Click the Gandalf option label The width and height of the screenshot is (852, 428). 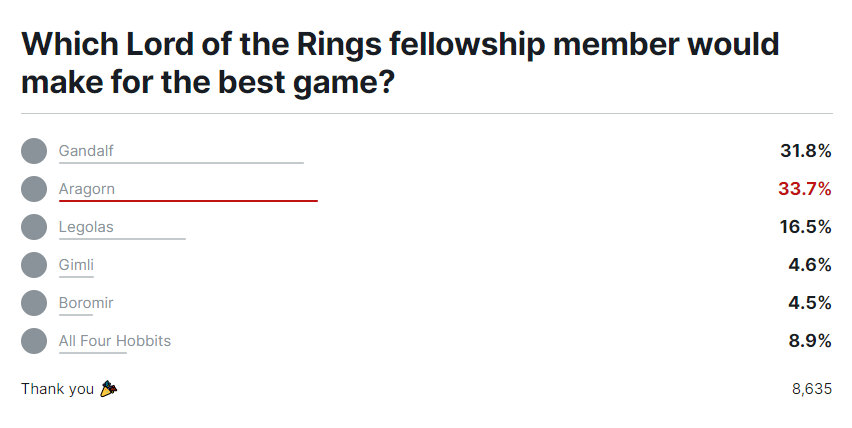[86, 151]
